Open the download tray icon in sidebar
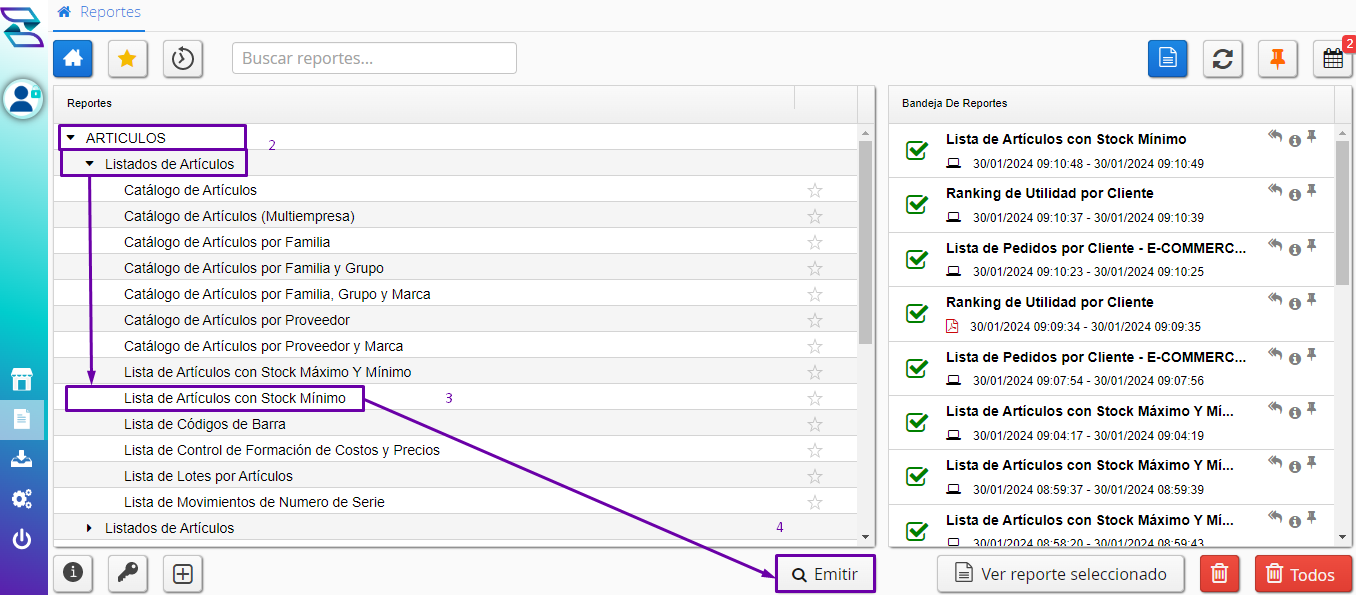Screen dimensions: 1356x595 (22, 459)
